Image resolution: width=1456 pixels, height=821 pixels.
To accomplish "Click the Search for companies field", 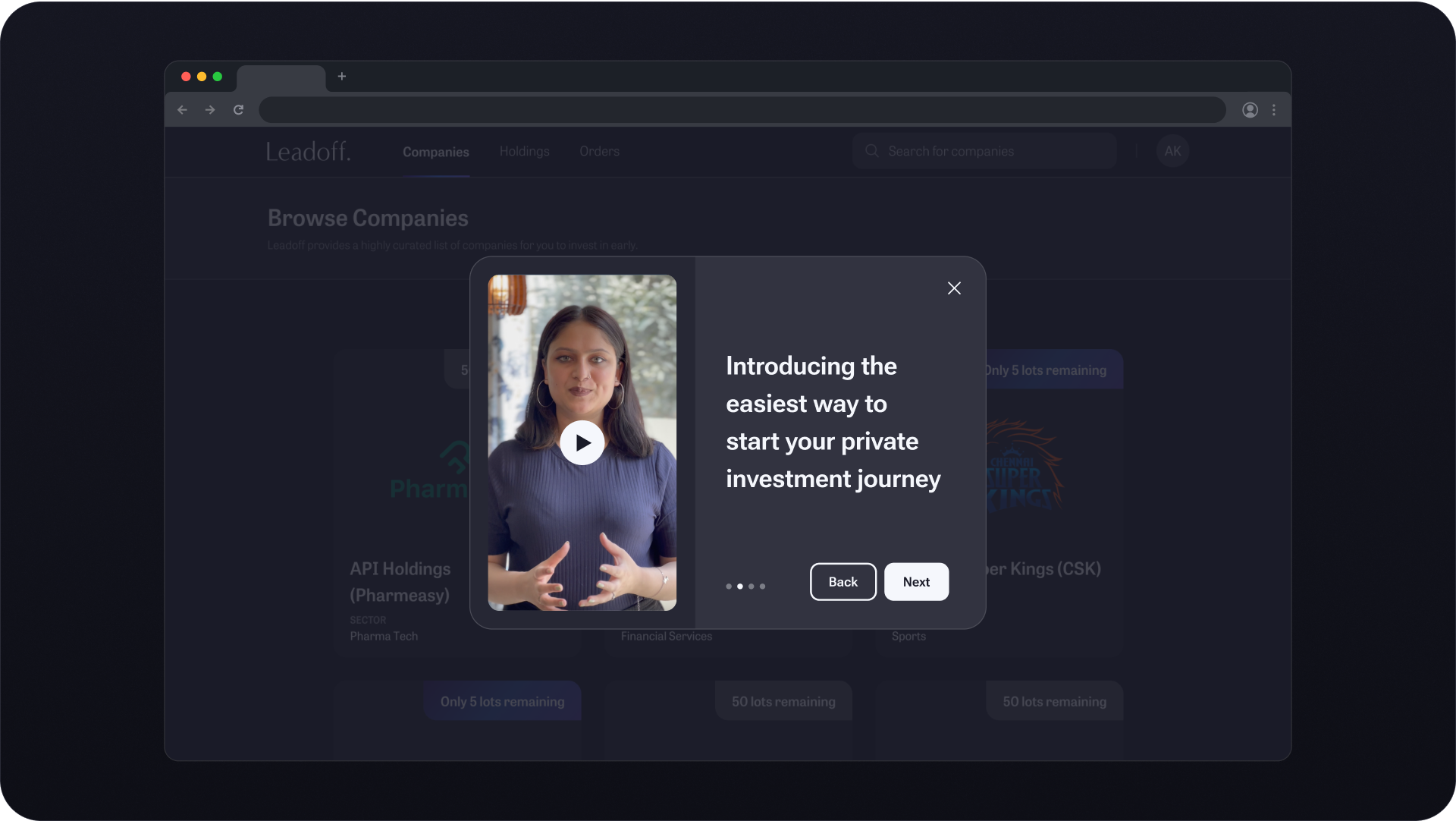I will (x=986, y=151).
